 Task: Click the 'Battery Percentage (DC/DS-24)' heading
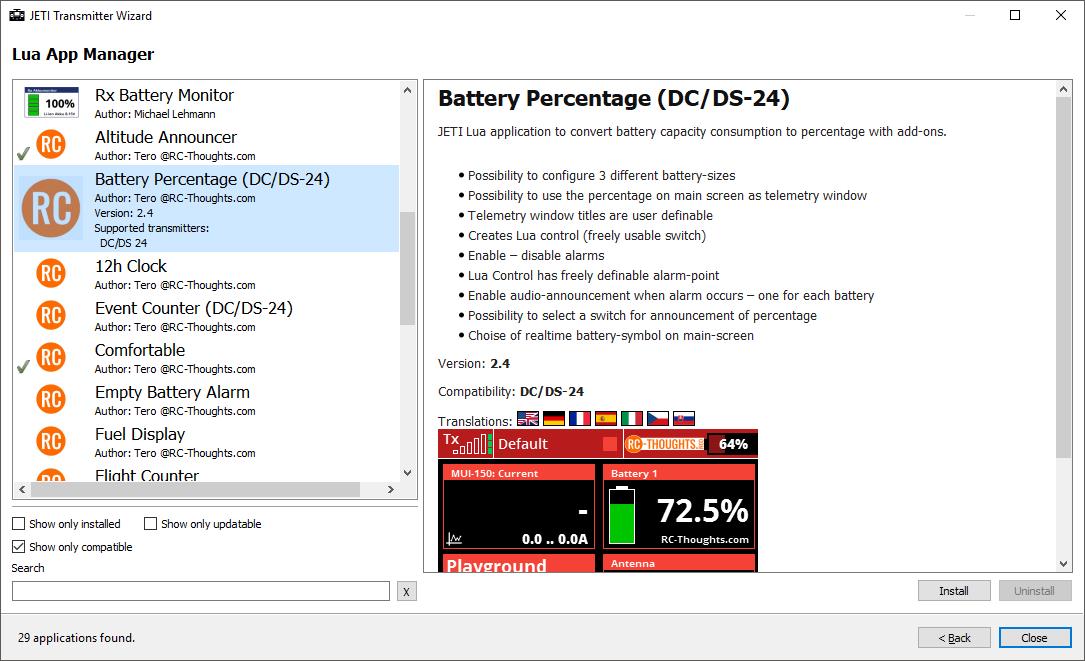[x=614, y=98]
